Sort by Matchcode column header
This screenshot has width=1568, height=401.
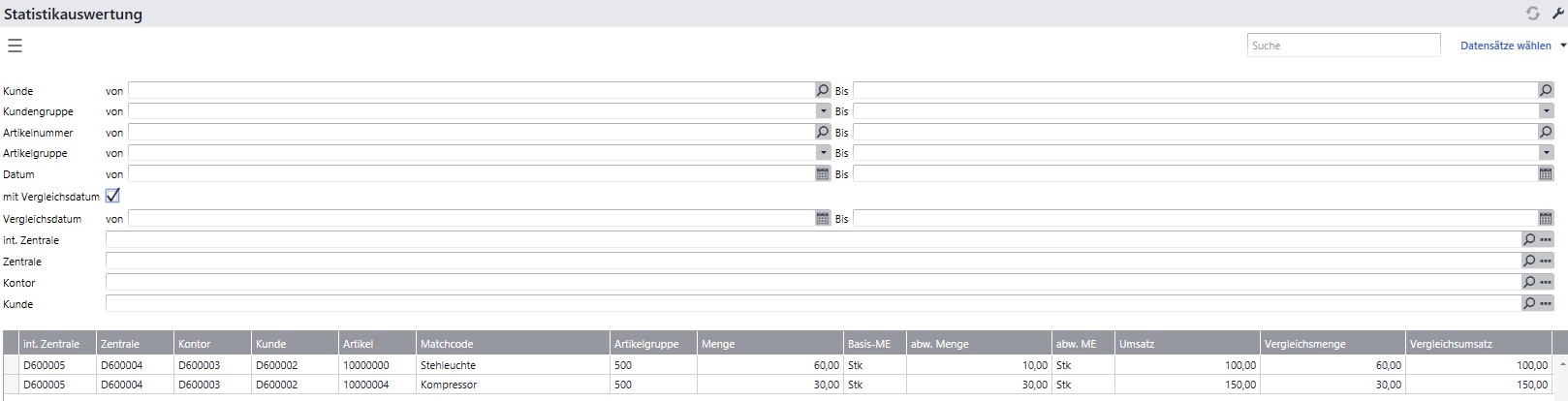pos(512,344)
